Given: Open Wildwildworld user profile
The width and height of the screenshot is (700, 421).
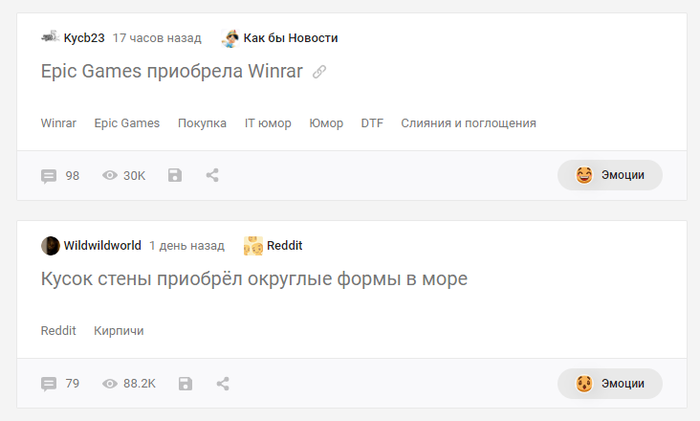Looking at the screenshot, I should (102, 246).
